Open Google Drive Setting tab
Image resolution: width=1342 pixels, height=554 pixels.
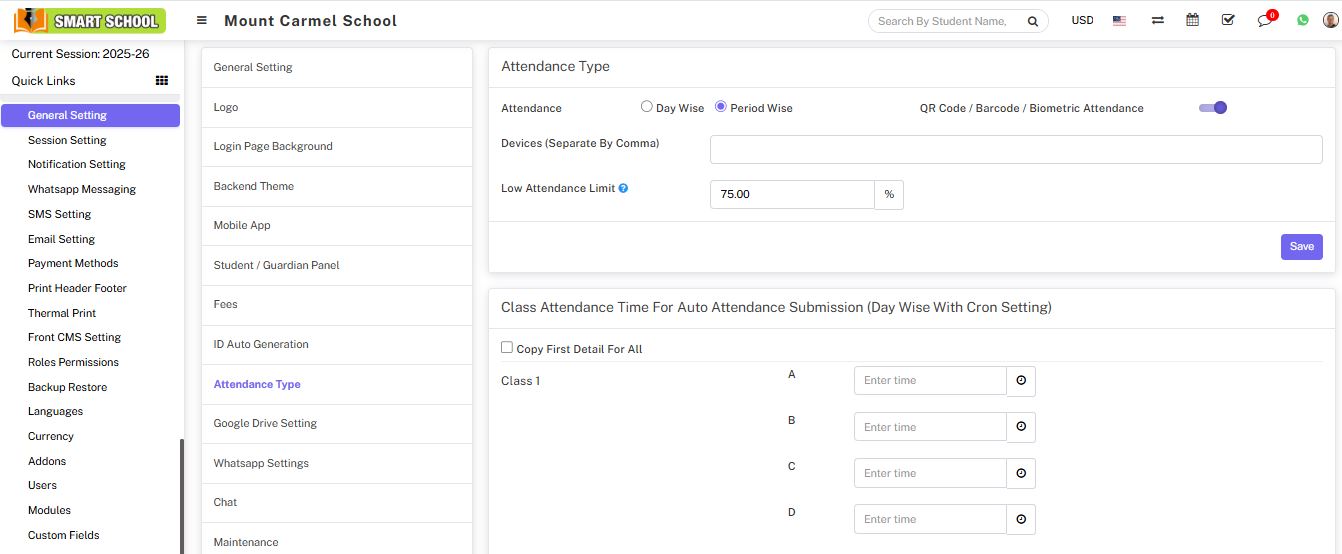click(x=265, y=424)
